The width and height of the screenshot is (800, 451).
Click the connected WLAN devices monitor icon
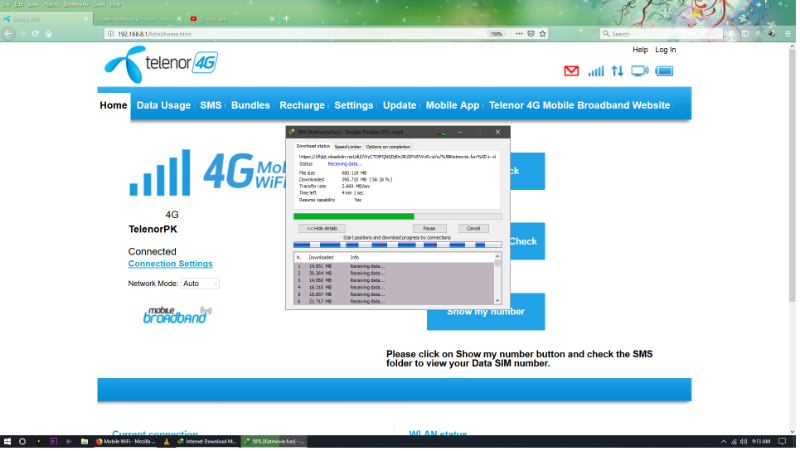[x=642, y=71]
